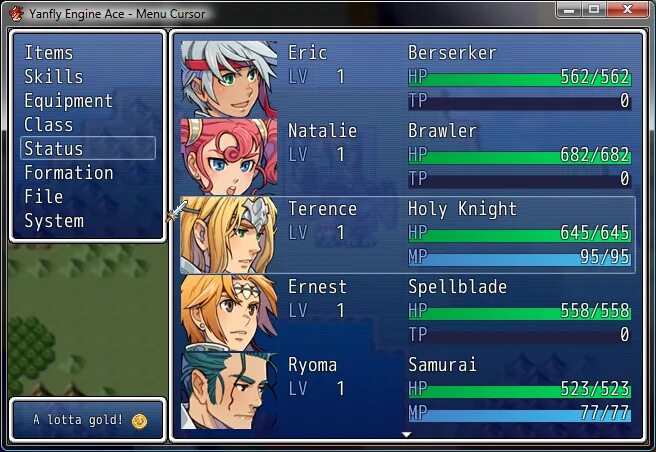Pick Ryoma's face portrait
Viewport: 656px width, 452px height.
tap(229, 391)
